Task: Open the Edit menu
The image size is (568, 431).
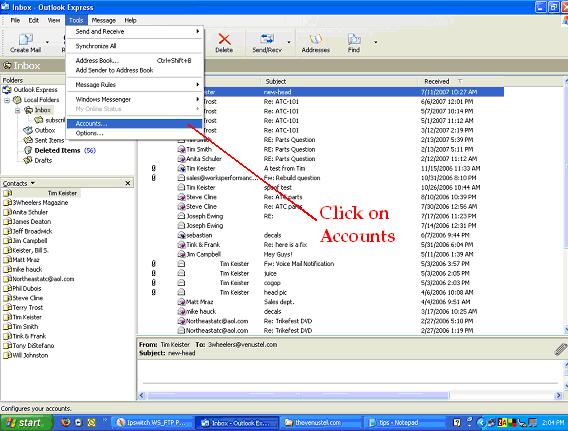Action: (34, 20)
